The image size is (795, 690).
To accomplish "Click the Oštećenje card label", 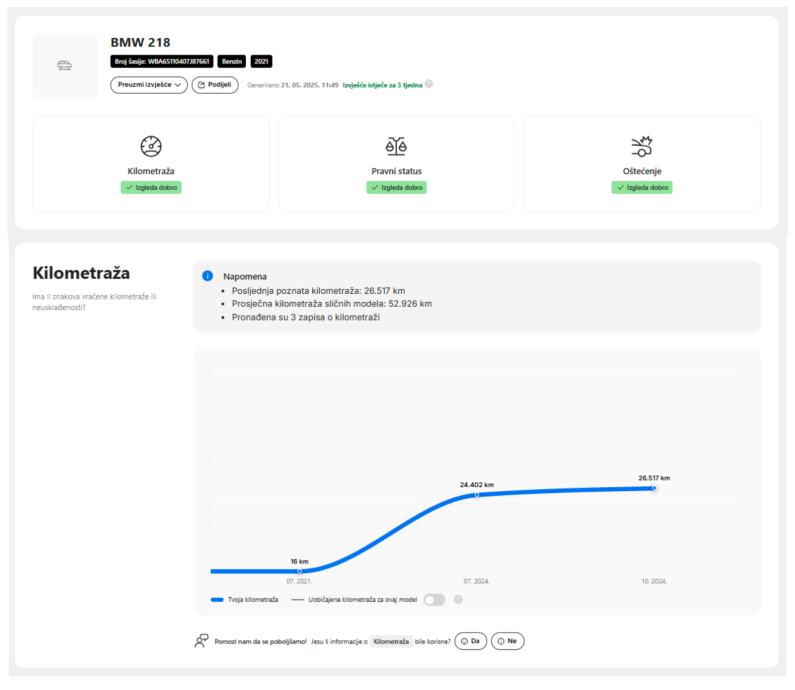I will (642, 171).
